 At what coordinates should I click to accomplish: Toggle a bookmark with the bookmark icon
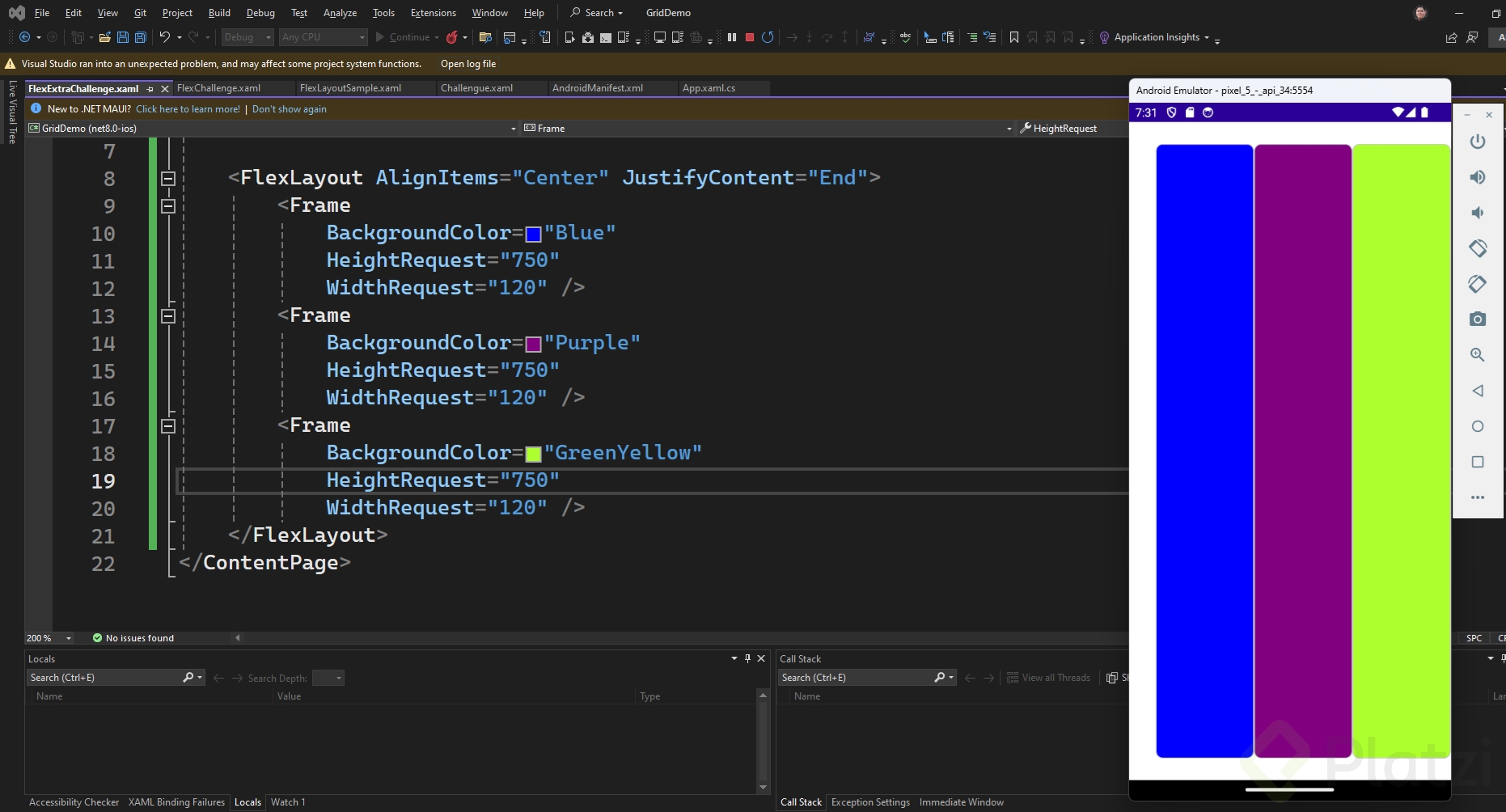[1014, 37]
